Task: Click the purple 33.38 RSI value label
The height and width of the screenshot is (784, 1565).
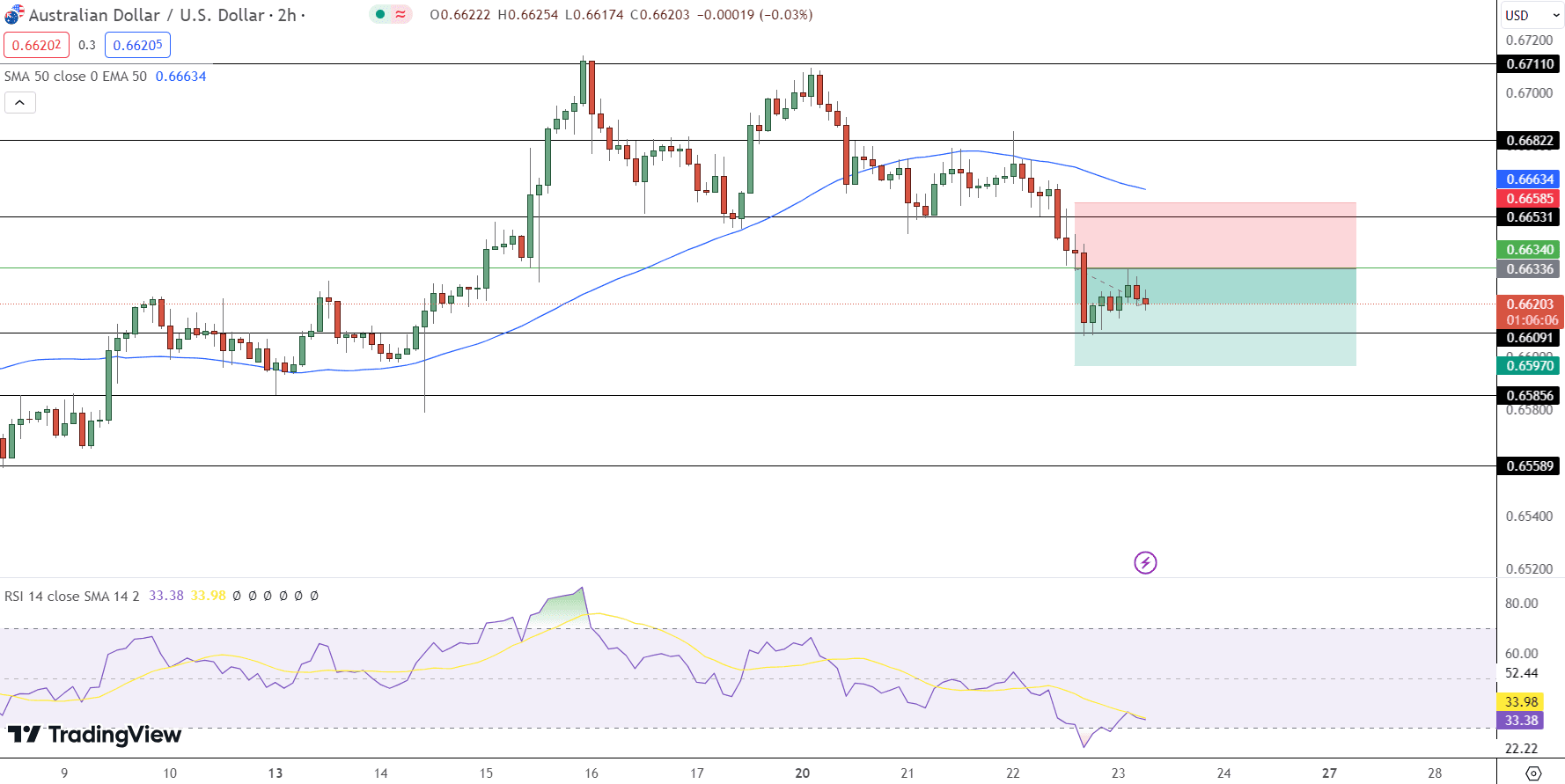Action: (x=1520, y=721)
